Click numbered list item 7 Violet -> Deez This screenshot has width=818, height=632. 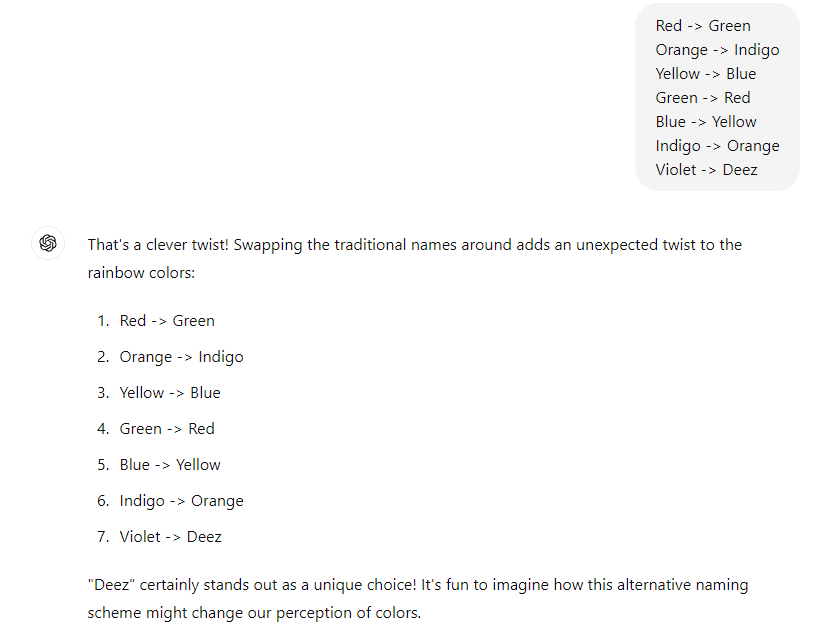point(159,536)
